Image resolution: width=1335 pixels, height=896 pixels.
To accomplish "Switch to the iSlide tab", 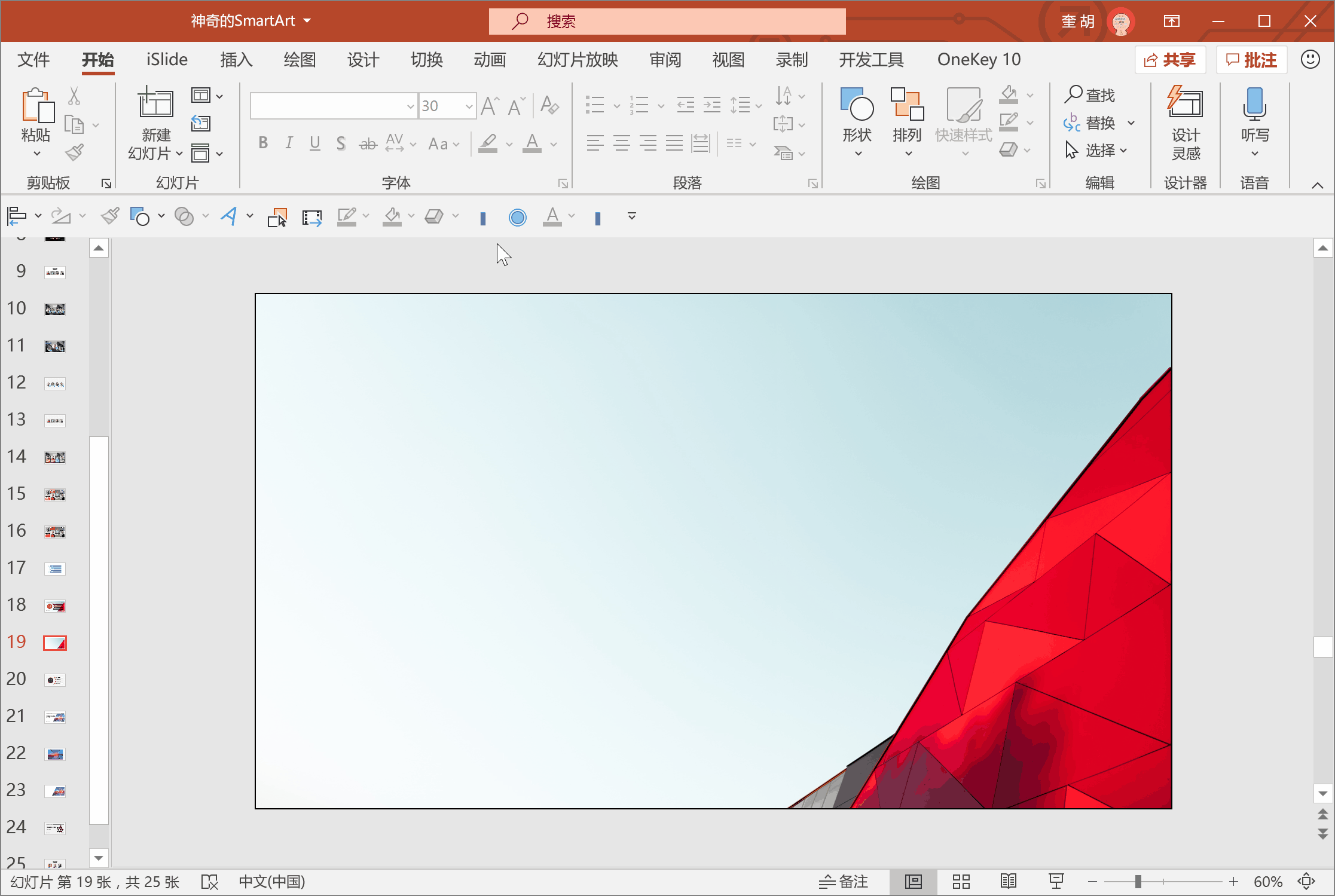I will coord(167,60).
